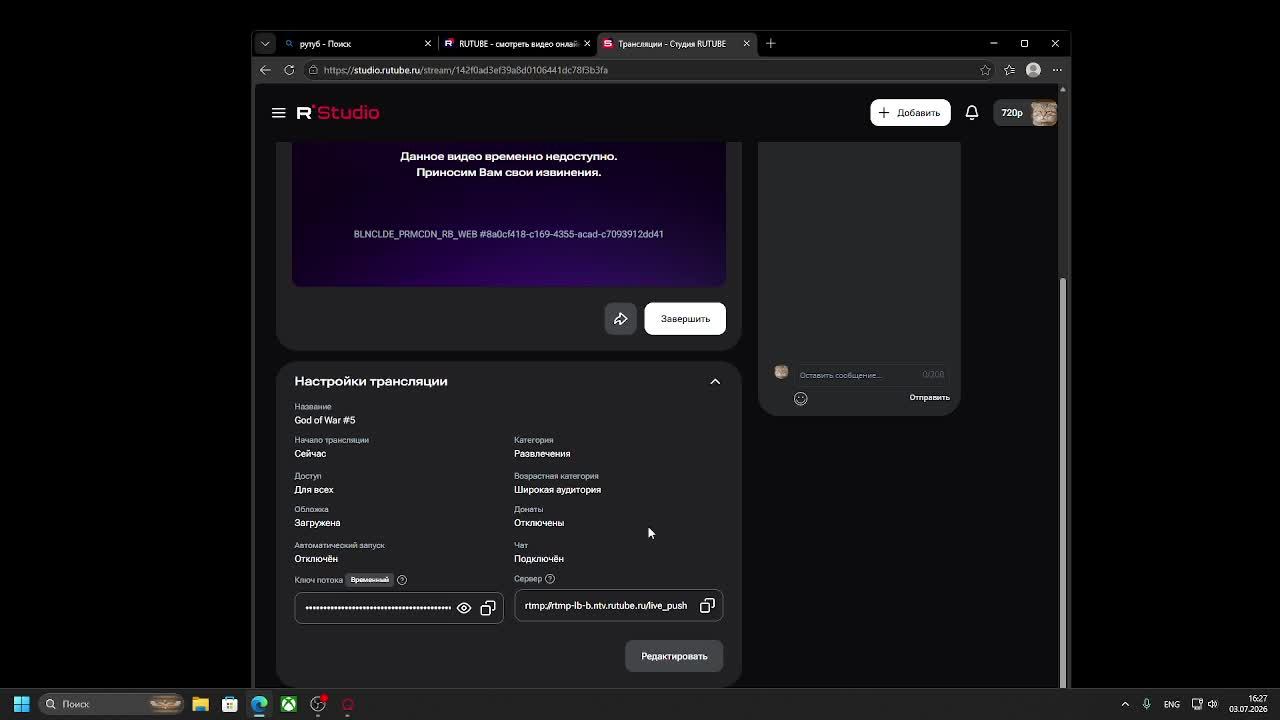Show hidden system tray icons

coord(1125,704)
